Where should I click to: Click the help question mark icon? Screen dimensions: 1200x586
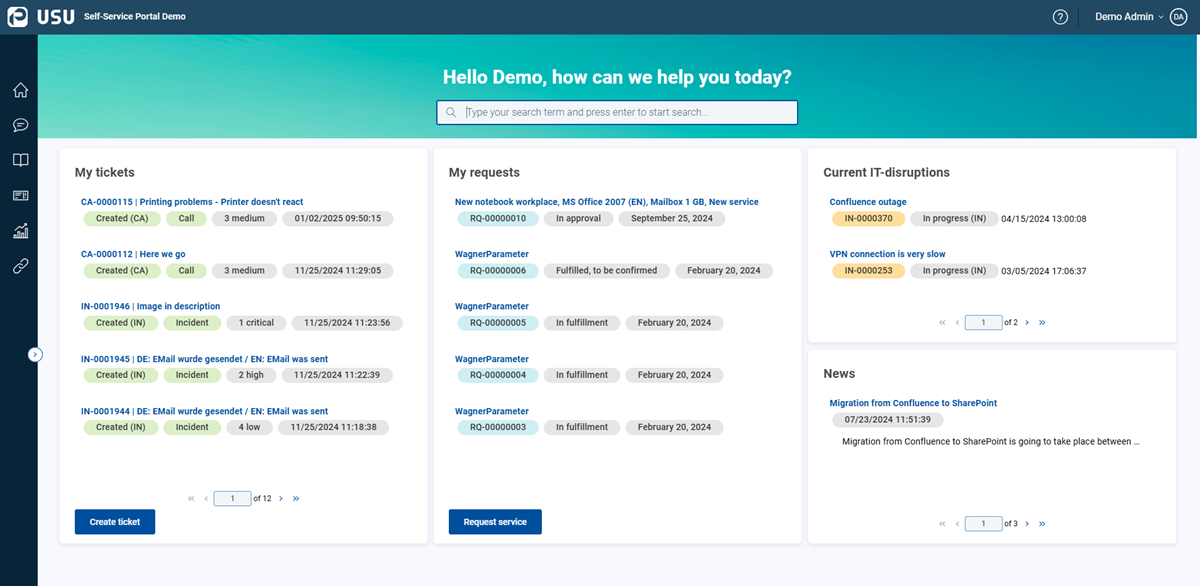coord(1060,17)
